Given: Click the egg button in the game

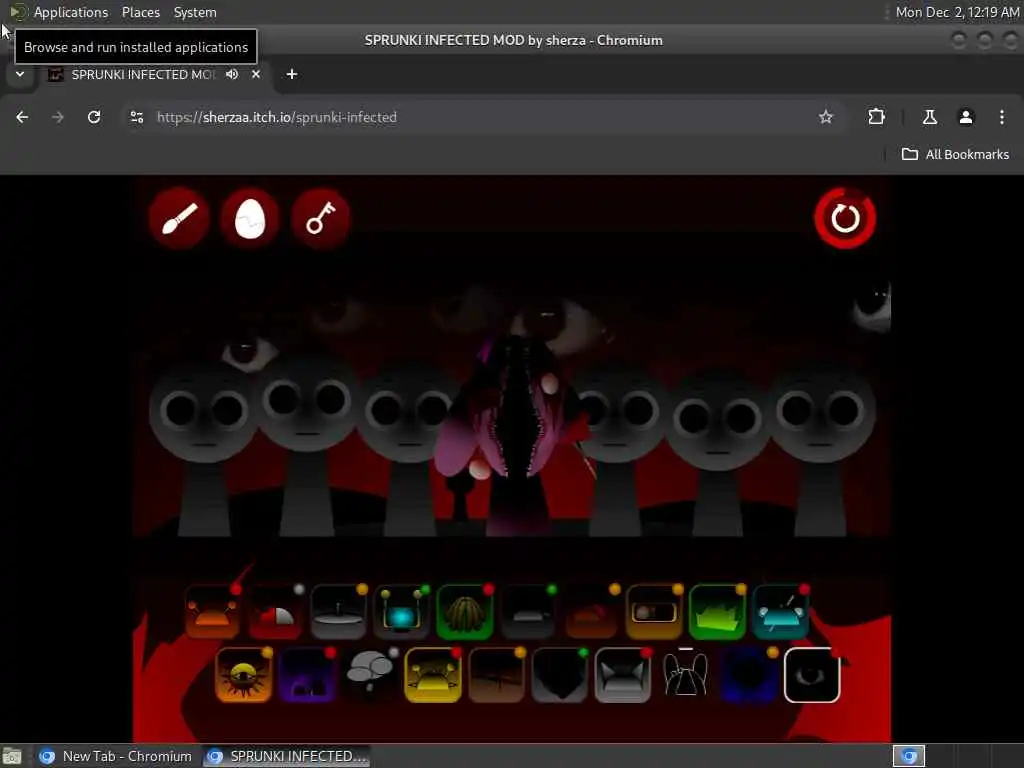Looking at the screenshot, I should pos(249,218).
